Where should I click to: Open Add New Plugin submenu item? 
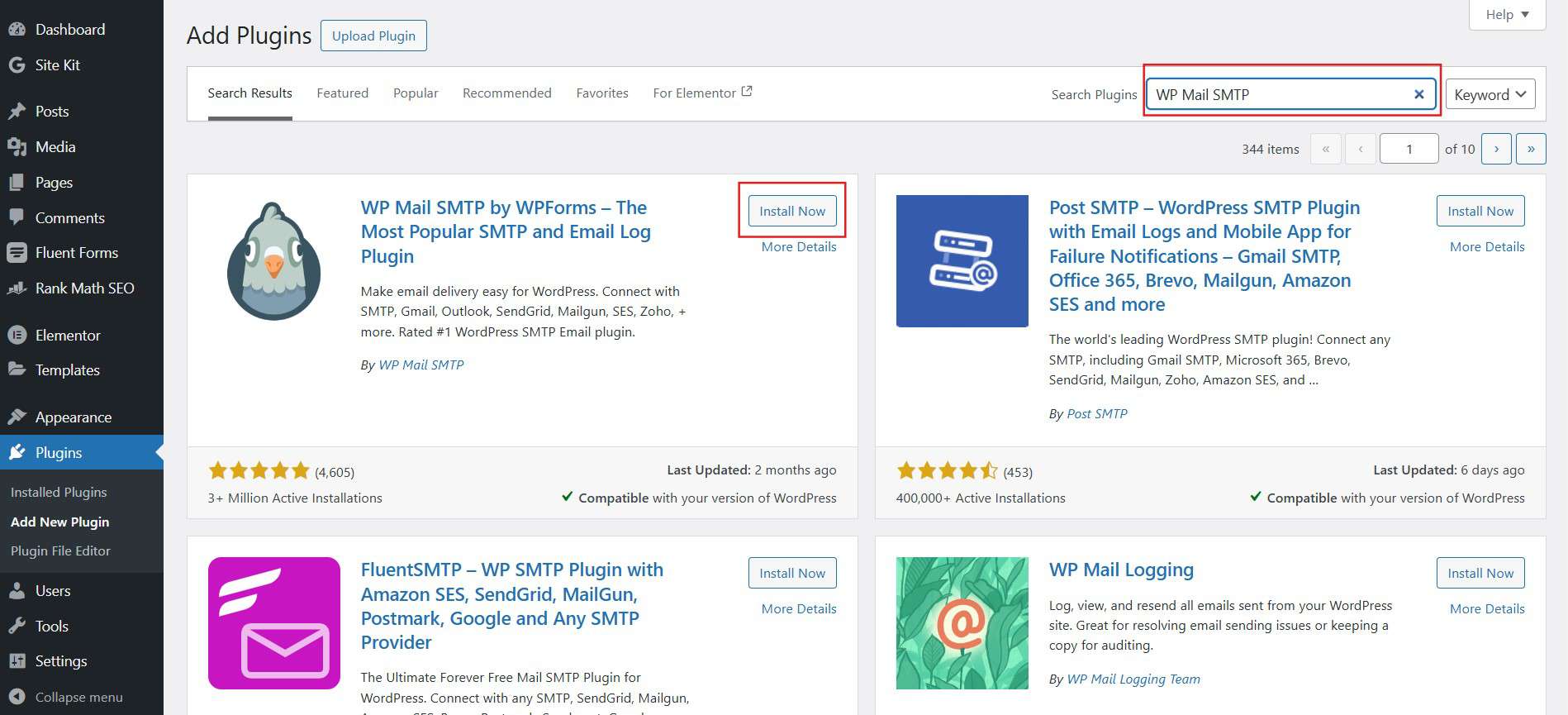coord(59,522)
